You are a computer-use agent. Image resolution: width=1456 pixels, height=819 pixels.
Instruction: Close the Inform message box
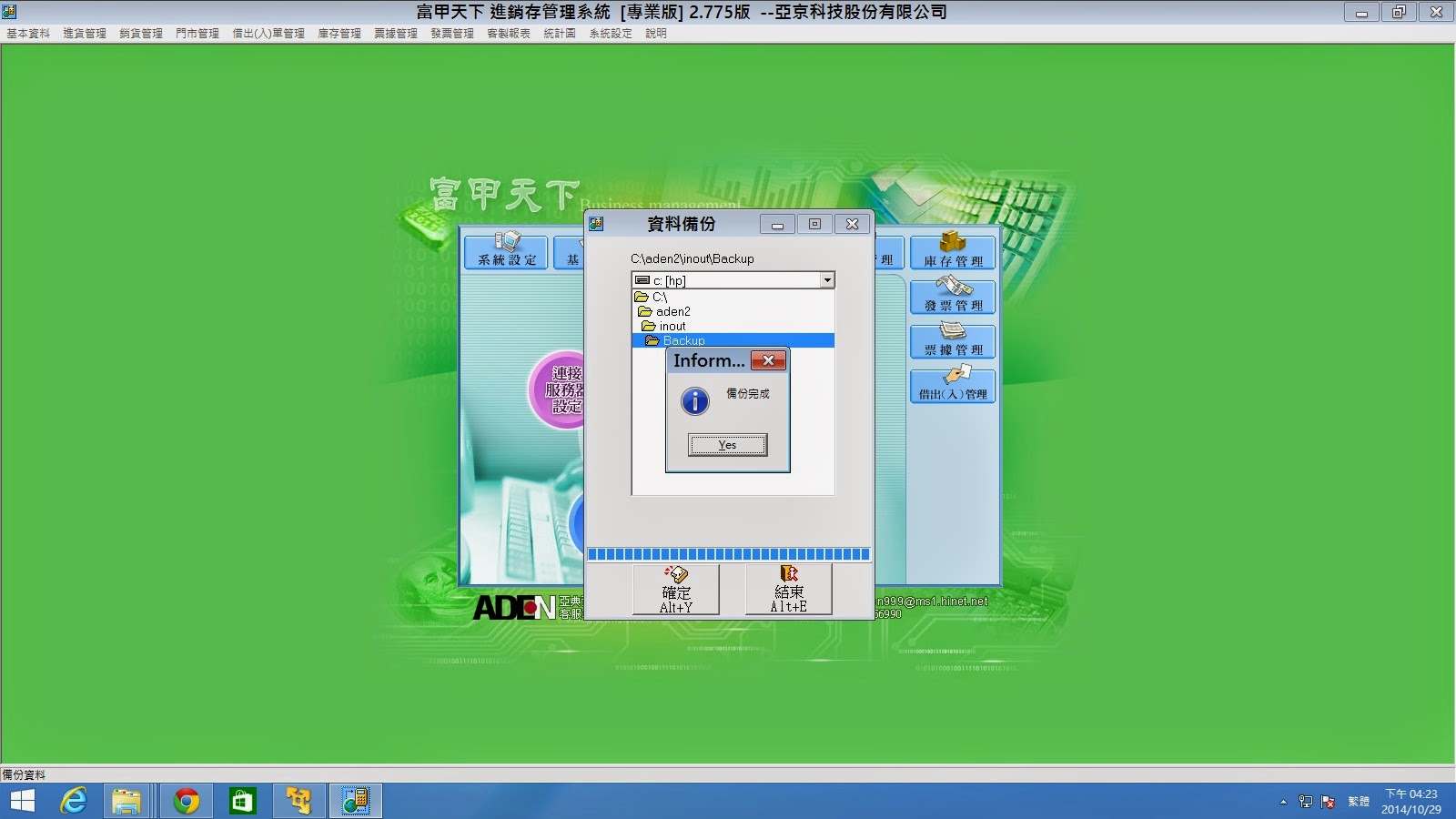coord(768,360)
